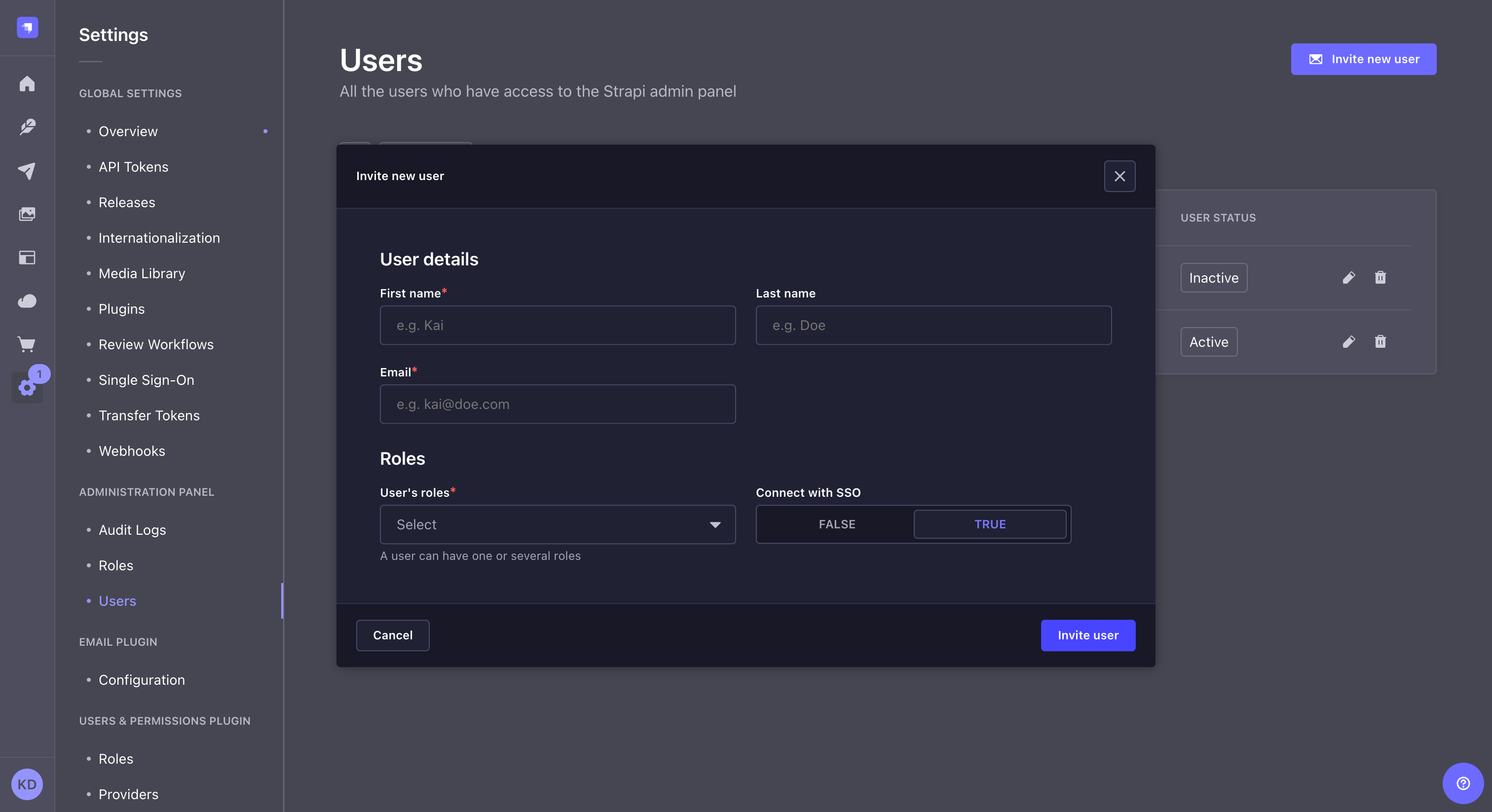This screenshot has width=1492, height=812.
Task: Go to Webhooks settings
Action: 131,451
